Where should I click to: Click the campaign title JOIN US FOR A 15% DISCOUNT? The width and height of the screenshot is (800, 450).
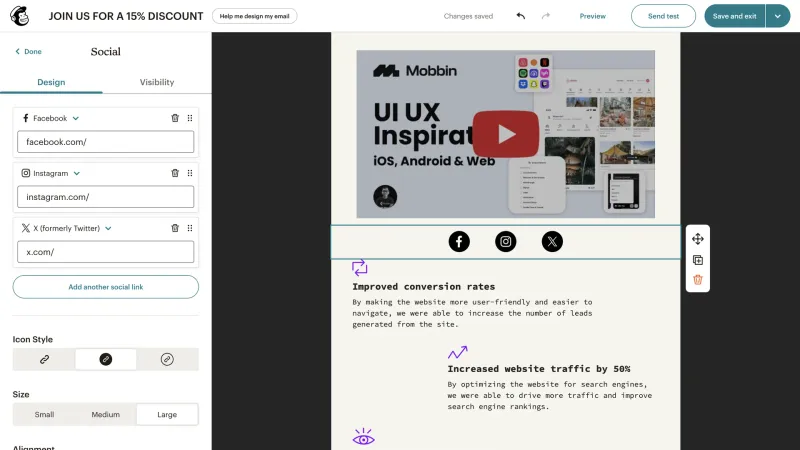click(126, 16)
